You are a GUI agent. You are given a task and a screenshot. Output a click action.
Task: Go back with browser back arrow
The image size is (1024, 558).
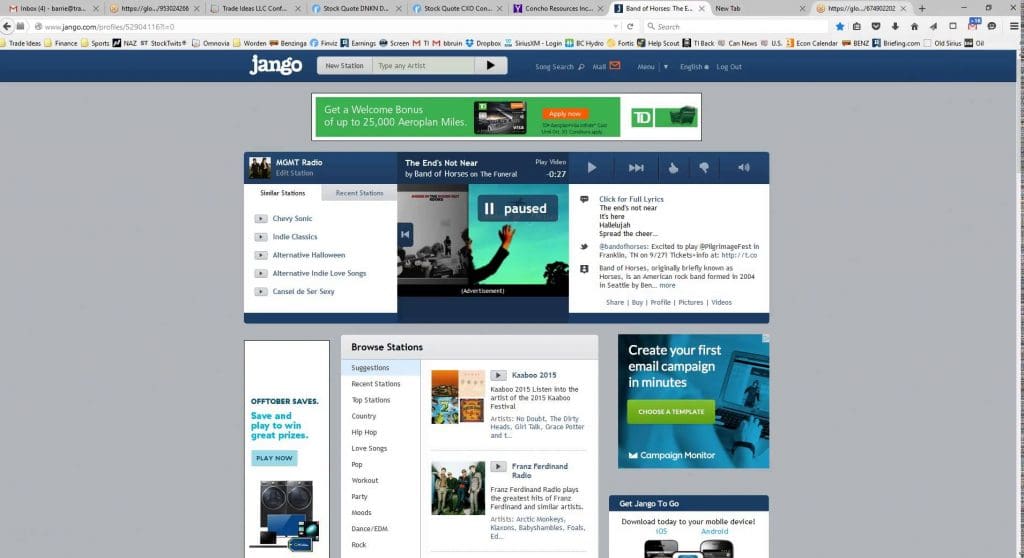tap(7, 26)
